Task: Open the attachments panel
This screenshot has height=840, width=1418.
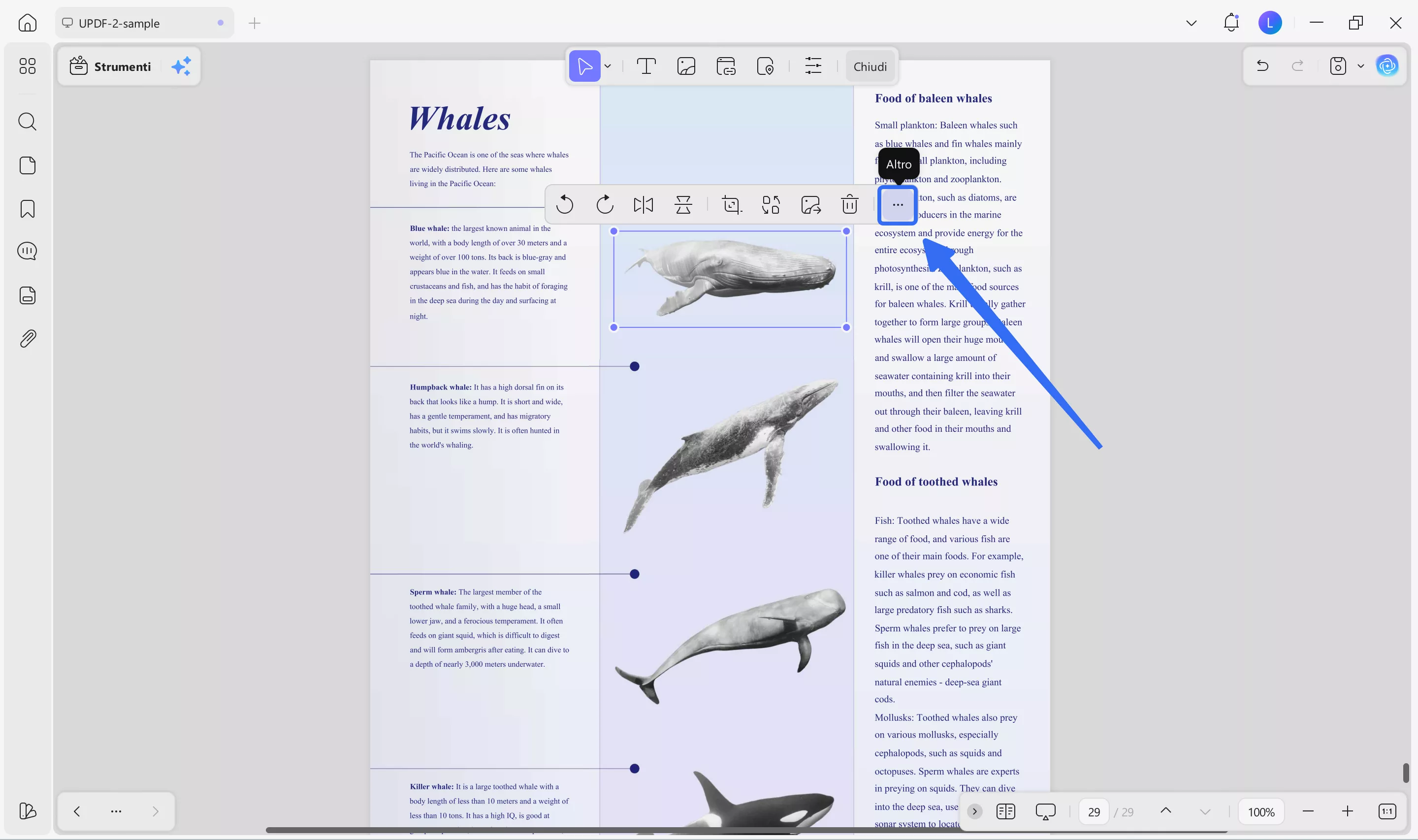Action: tap(27, 338)
